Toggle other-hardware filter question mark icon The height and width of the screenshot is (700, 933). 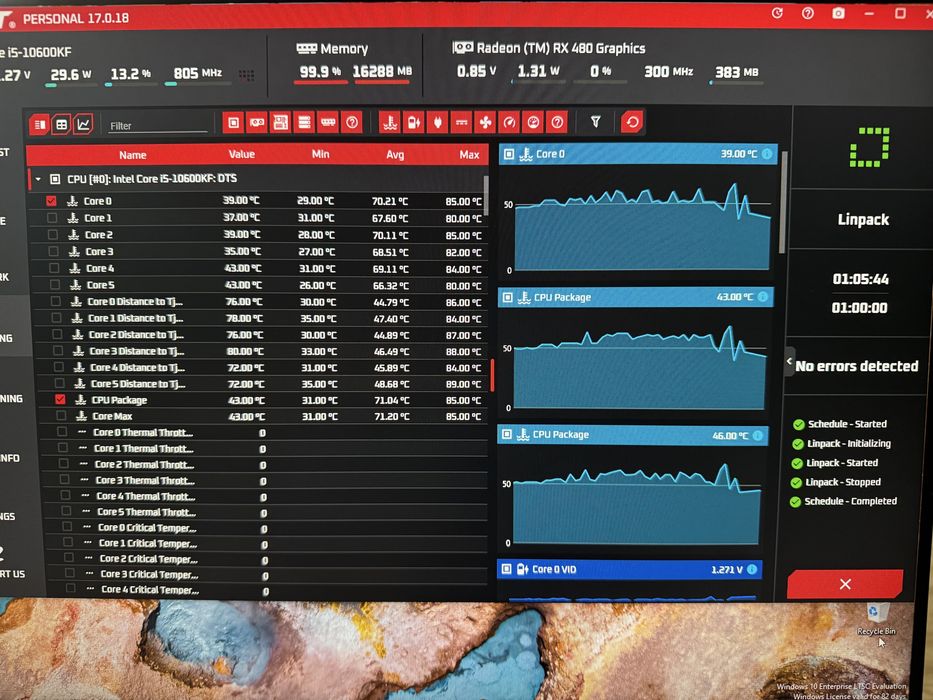[x=352, y=123]
